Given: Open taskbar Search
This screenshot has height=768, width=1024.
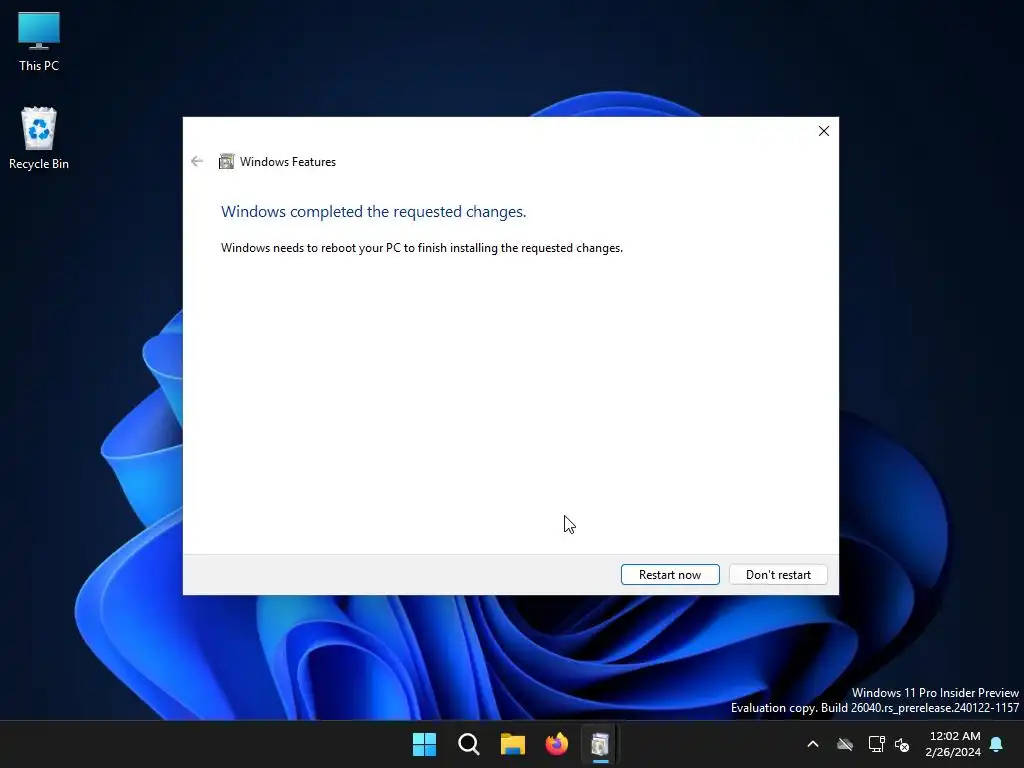Looking at the screenshot, I should 469,744.
